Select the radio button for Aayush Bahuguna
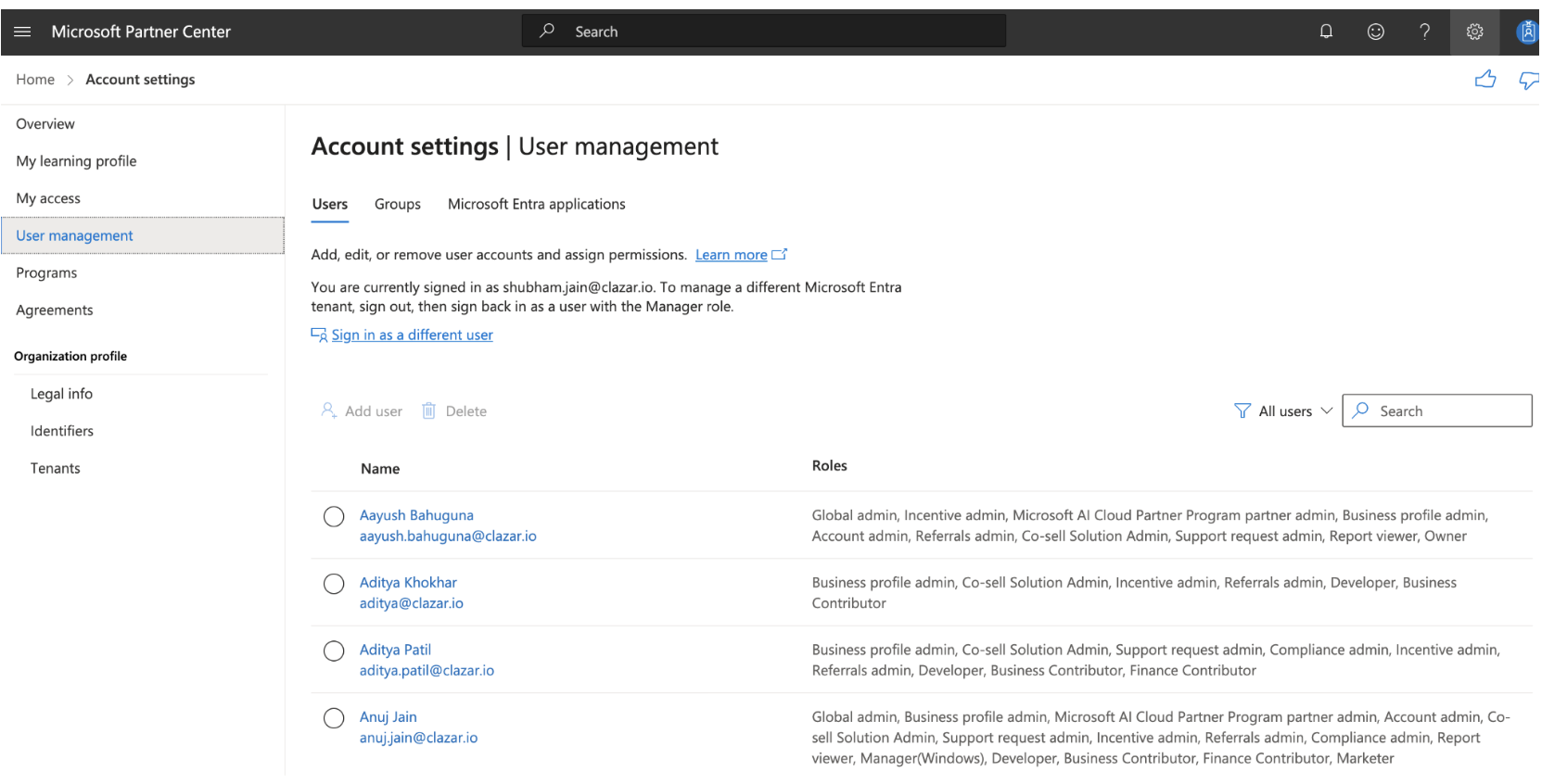 pos(334,517)
